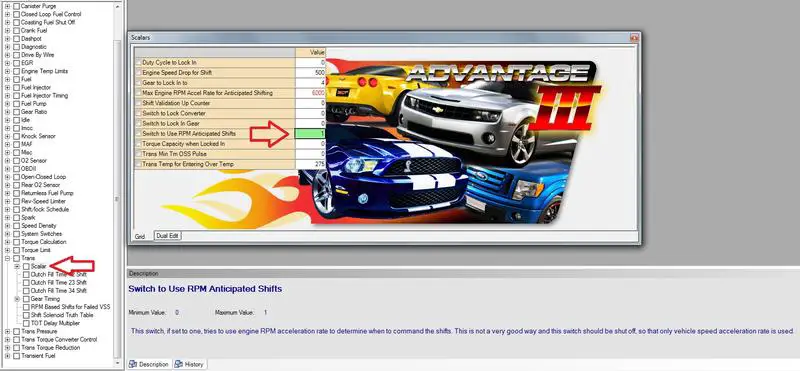800x371 pixels.
Task: Expand the Fuel Injector tree node
Action: click(8, 88)
